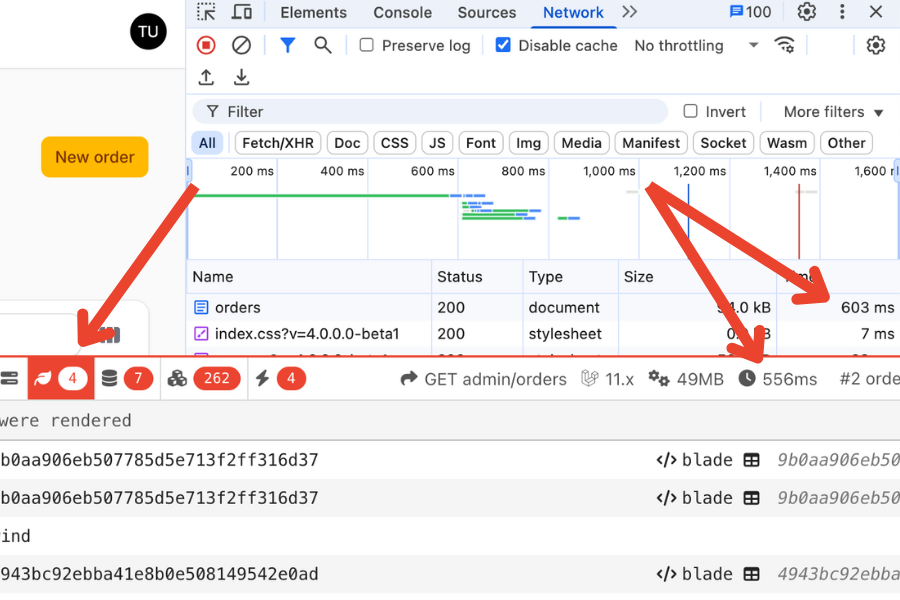Expand the More filters dropdown
The width and height of the screenshot is (900, 600).
click(x=833, y=112)
